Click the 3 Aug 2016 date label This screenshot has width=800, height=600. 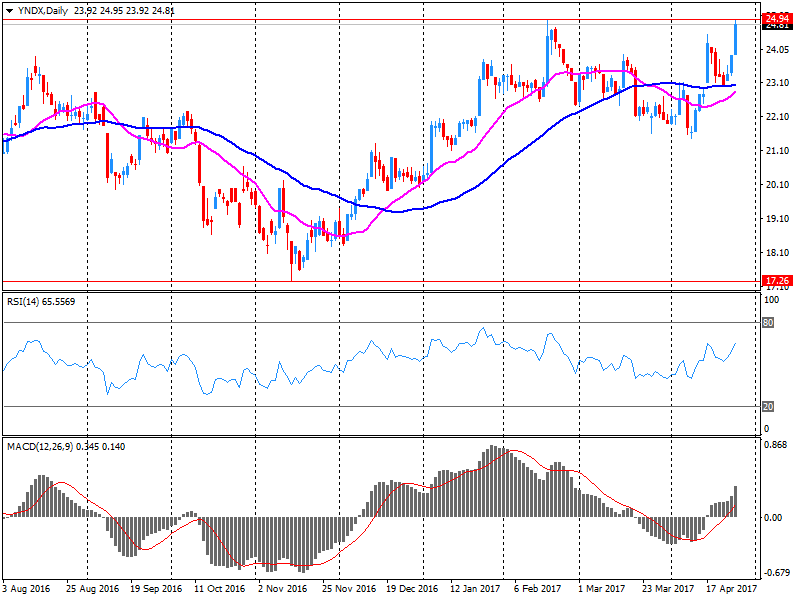(27, 588)
